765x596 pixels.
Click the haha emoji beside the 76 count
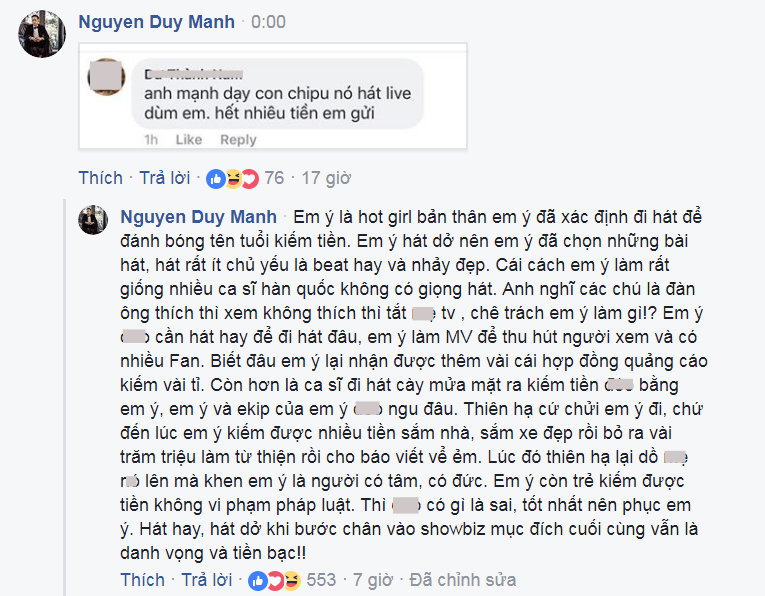point(232,179)
